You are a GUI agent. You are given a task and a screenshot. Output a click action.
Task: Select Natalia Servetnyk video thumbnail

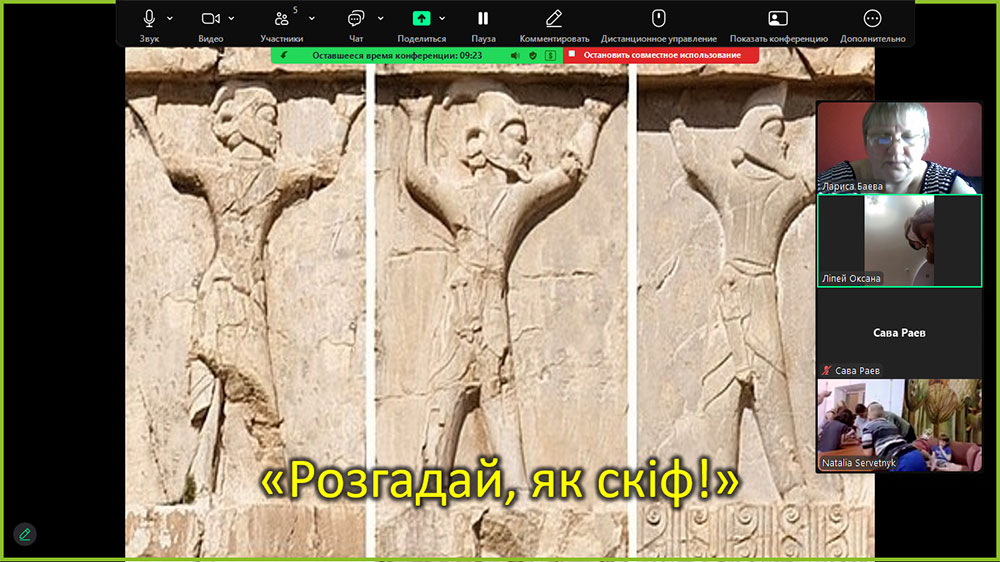899,425
